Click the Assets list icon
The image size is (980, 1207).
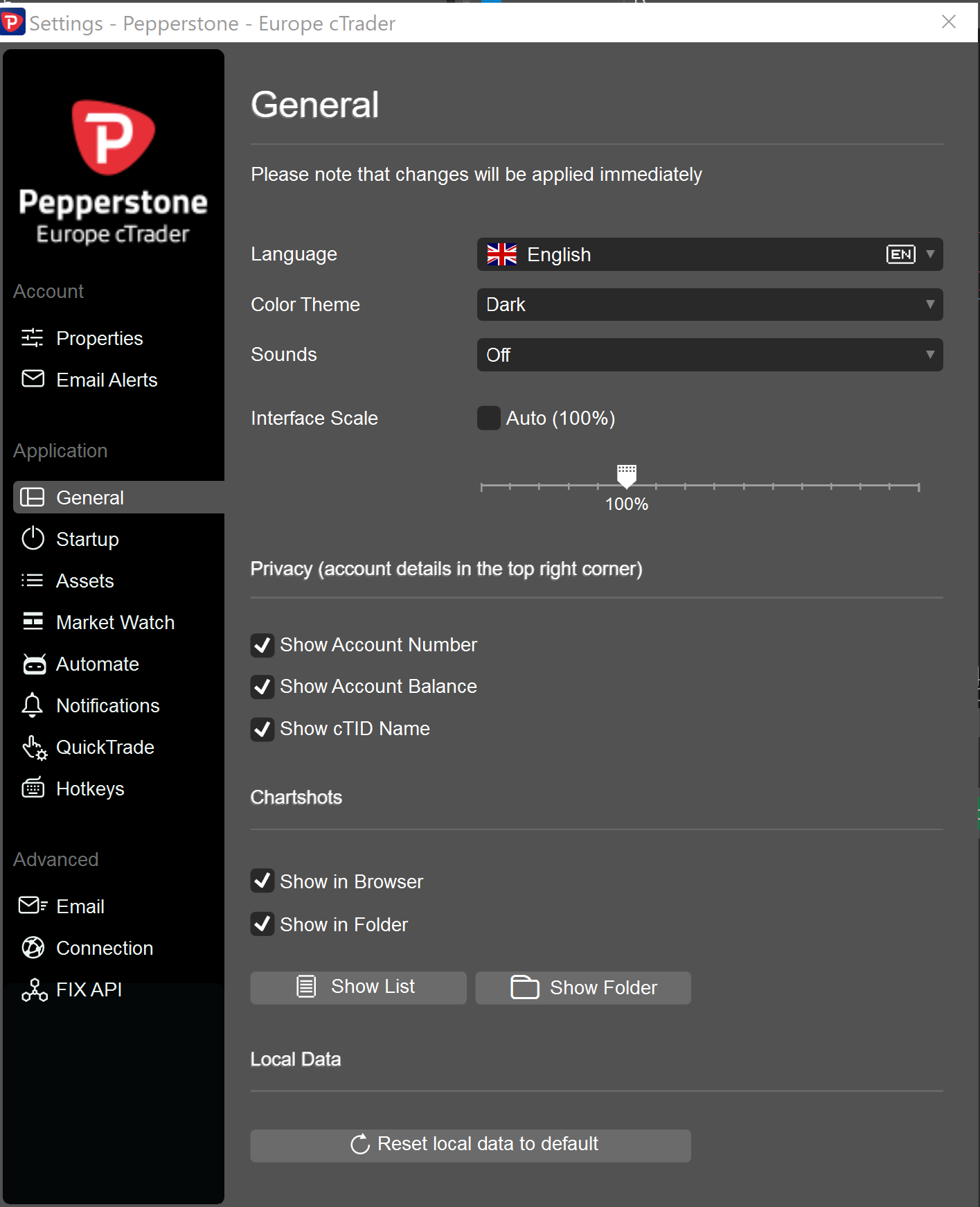[x=33, y=580]
